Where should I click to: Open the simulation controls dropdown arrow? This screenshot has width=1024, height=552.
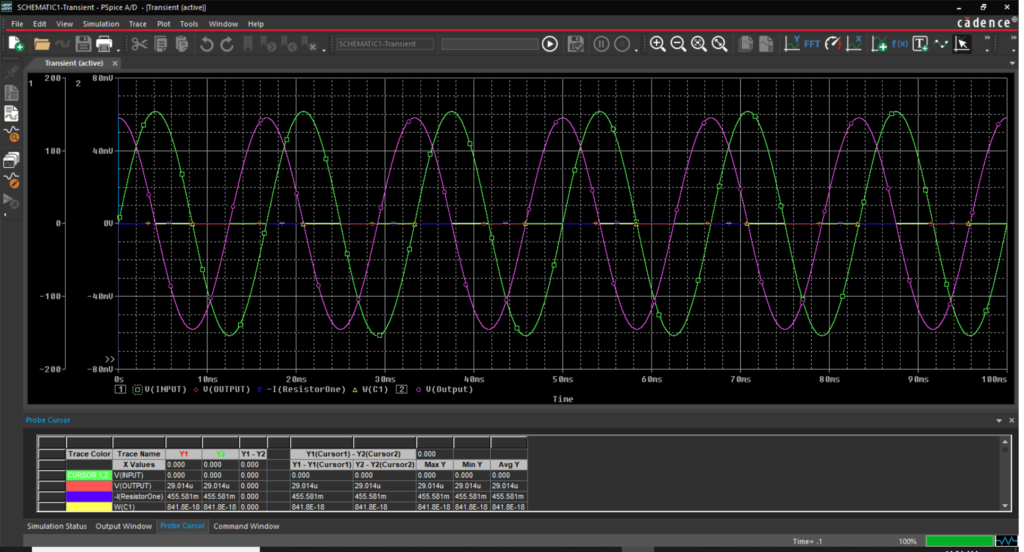(637, 50)
